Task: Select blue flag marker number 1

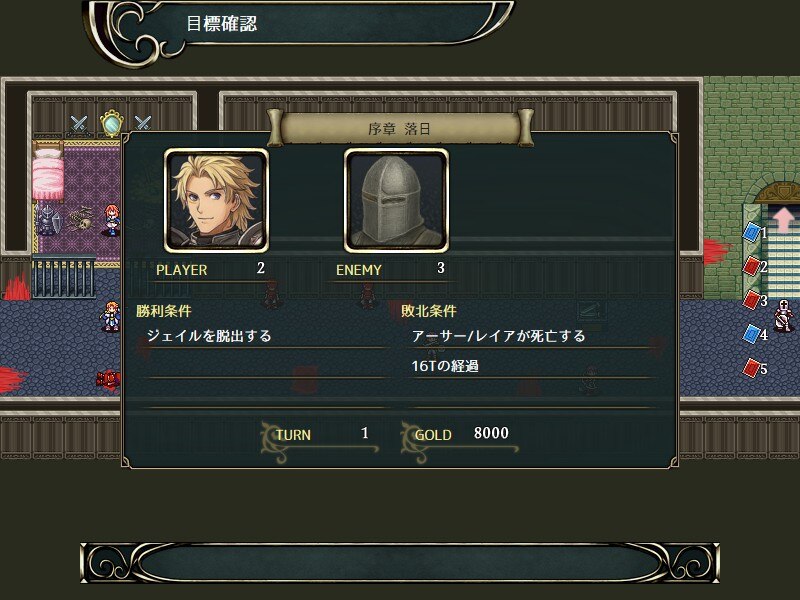Action: [752, 232]
